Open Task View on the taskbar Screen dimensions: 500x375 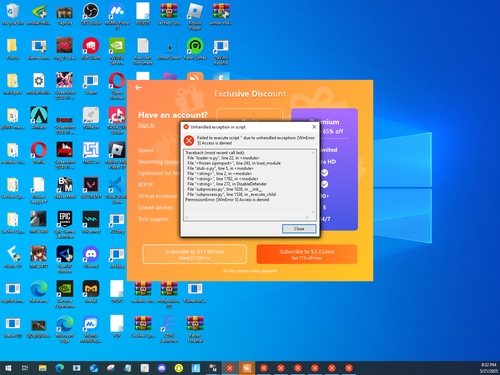25,368
